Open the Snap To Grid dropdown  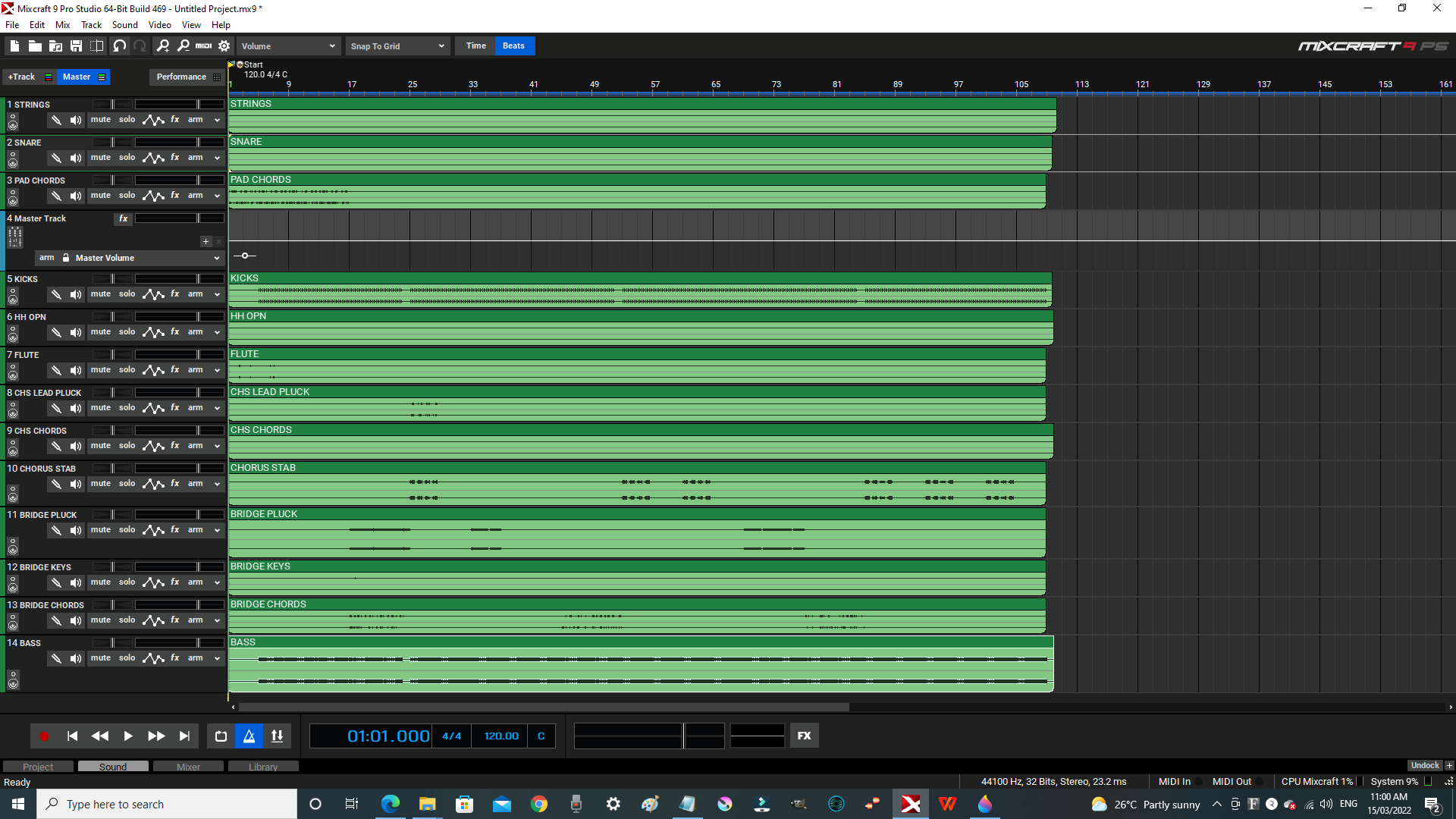tap(397, 46)
